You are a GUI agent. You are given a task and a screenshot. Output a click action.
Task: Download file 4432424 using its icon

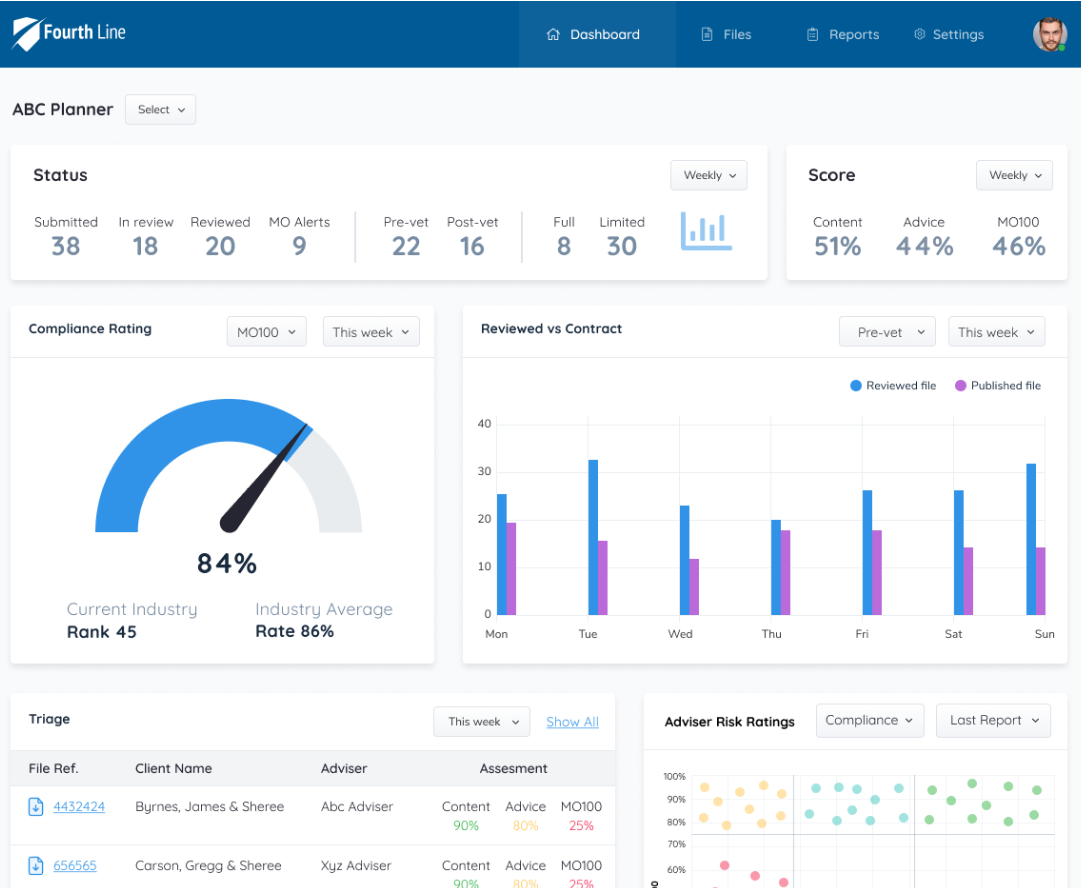coord(36,807)
